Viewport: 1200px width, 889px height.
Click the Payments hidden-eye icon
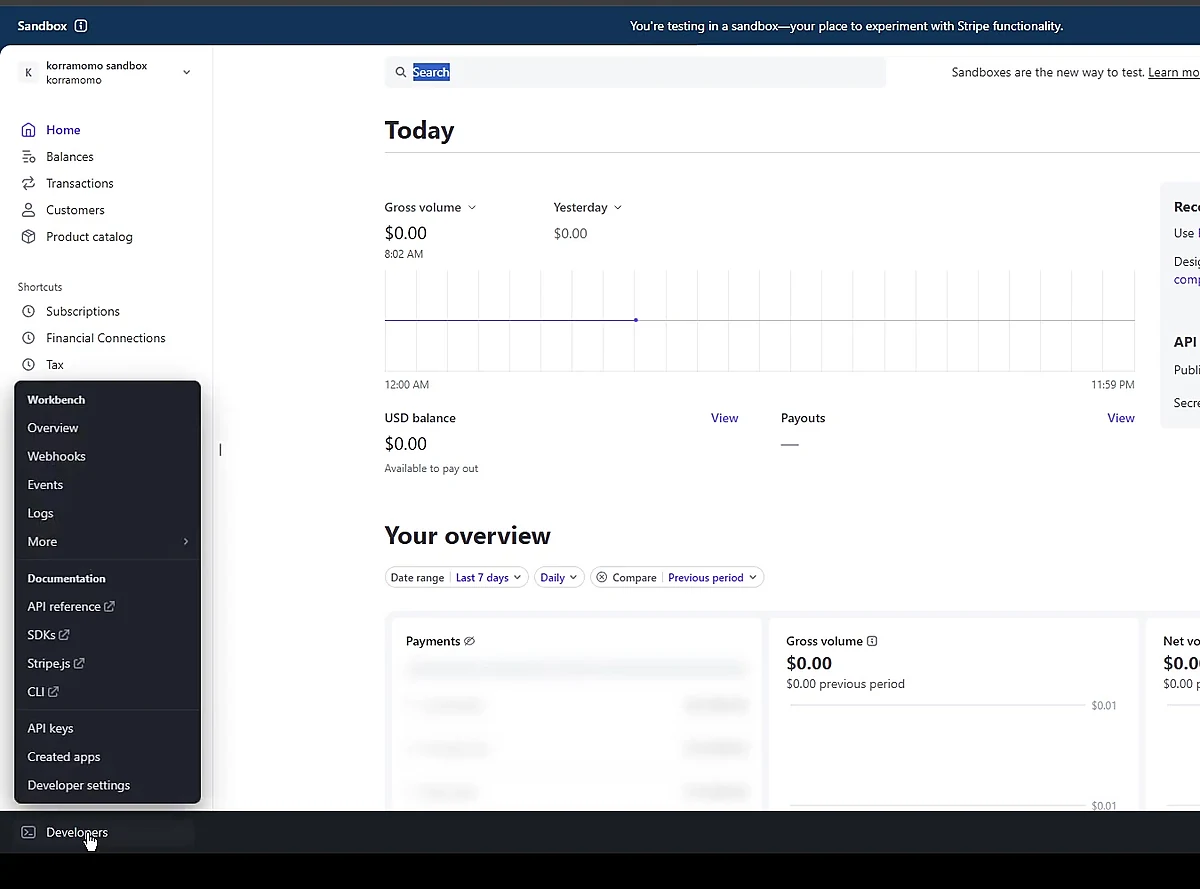pos(470,641)
